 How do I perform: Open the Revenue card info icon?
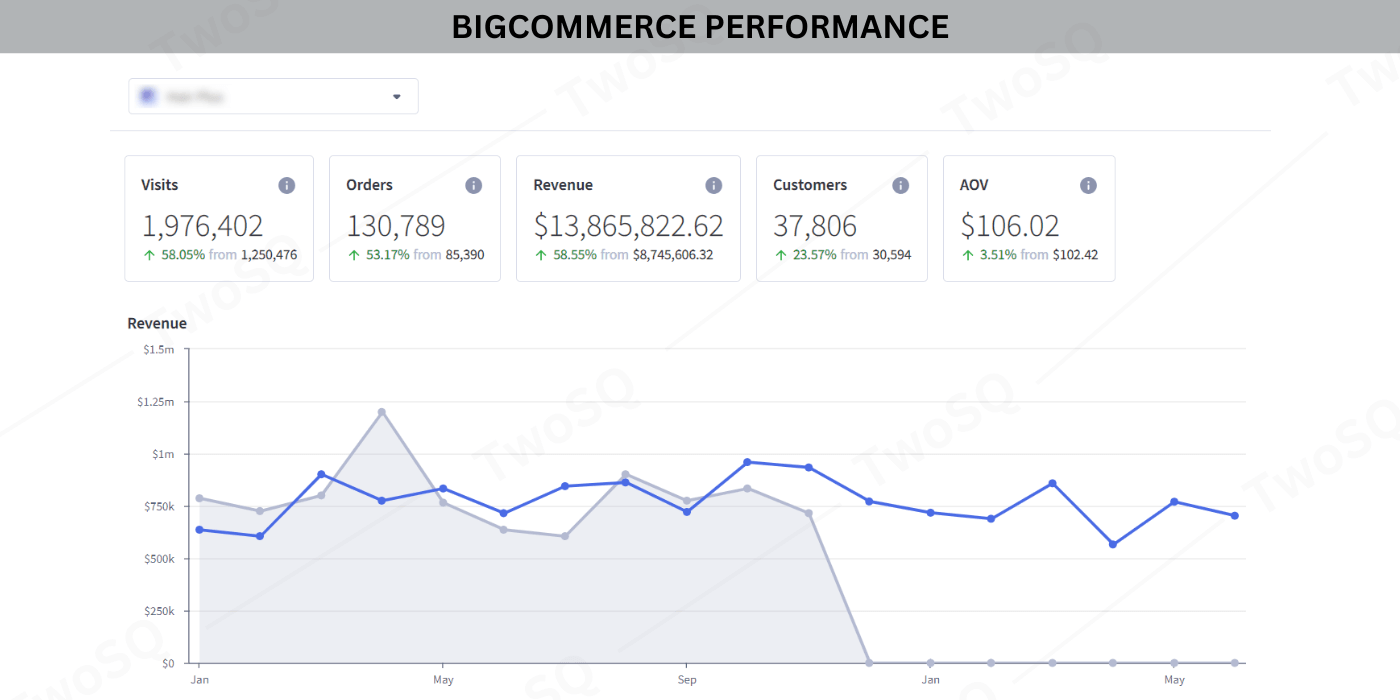click(x=713, y=186)
